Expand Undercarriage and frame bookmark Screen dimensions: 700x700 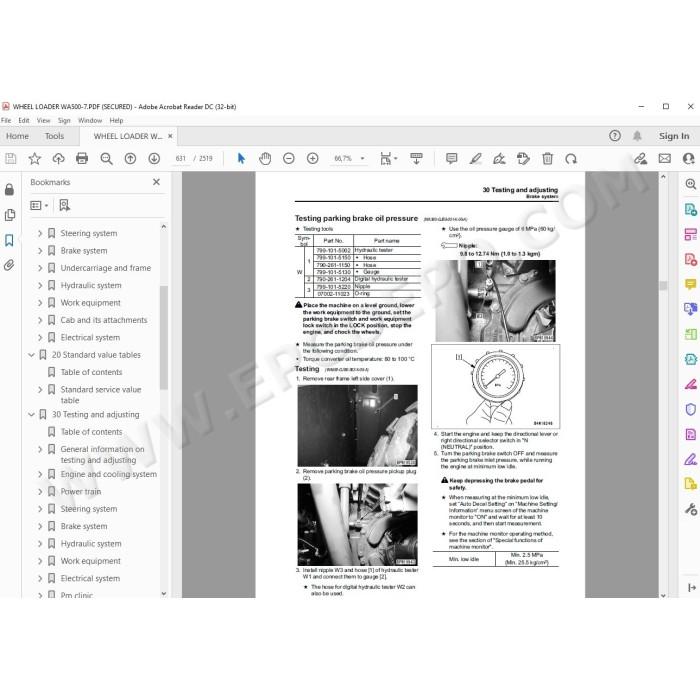[x=40, y=268]
